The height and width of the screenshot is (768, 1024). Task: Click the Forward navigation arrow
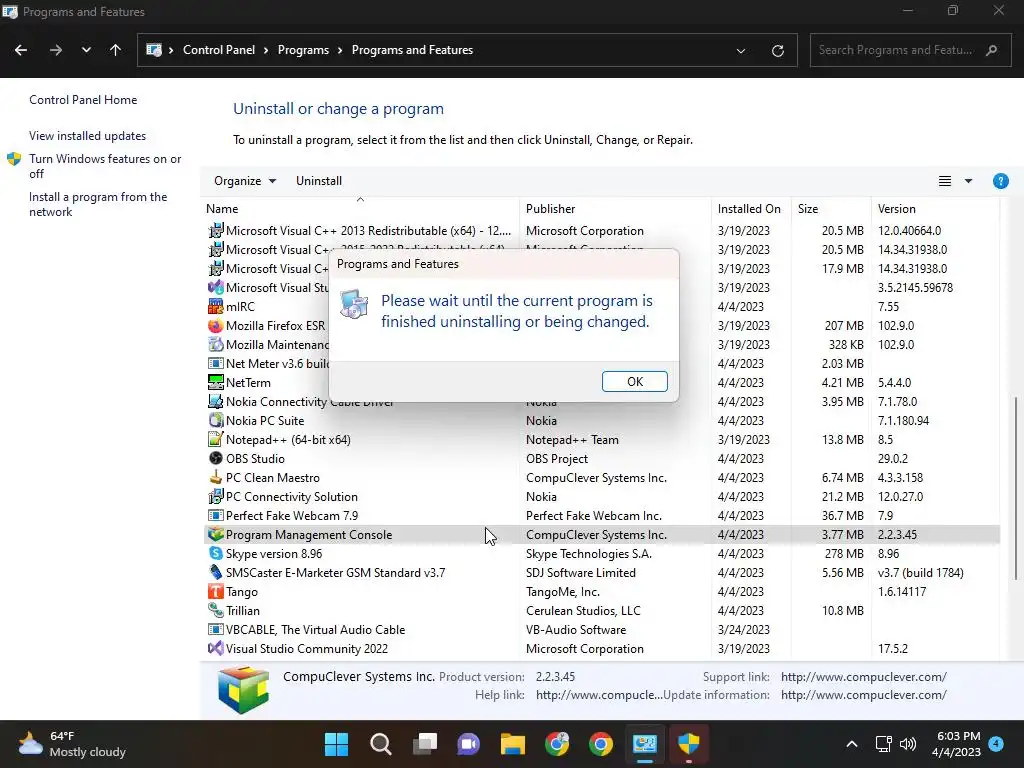(56, 50)
